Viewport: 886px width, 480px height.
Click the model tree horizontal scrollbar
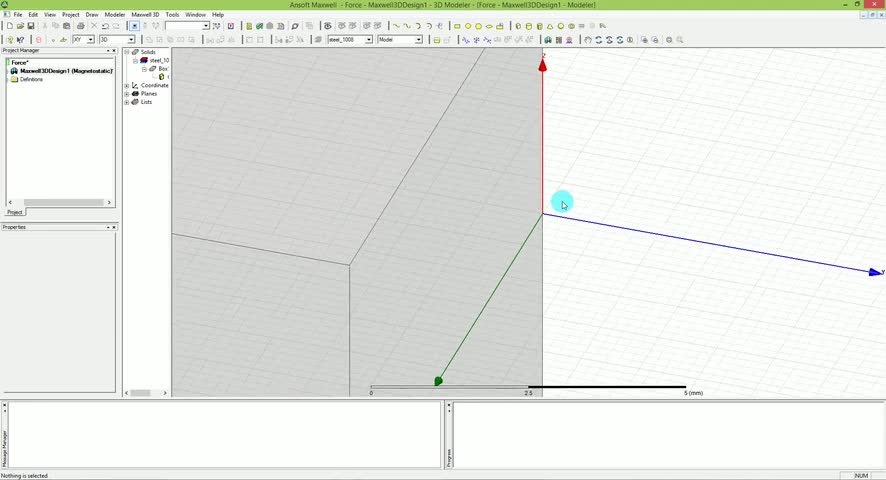[x=146, y=393]
